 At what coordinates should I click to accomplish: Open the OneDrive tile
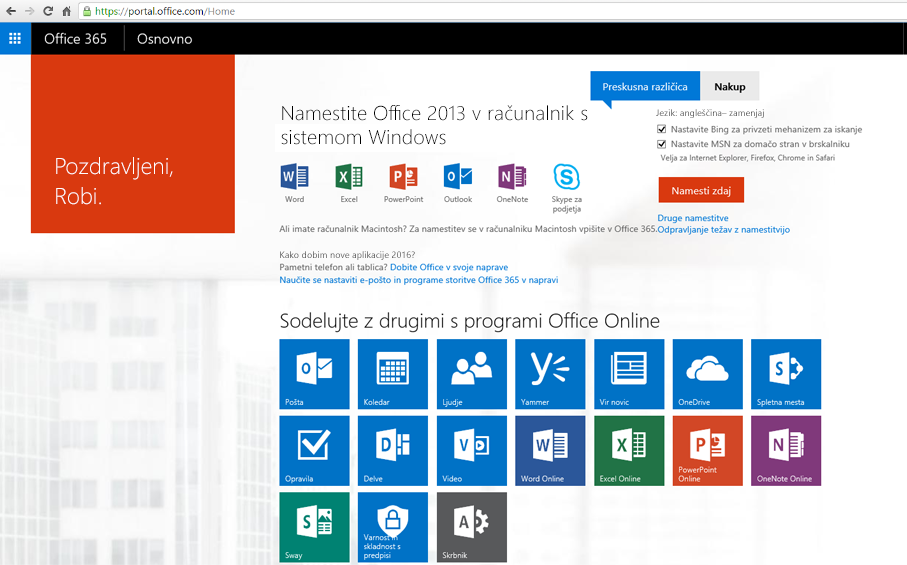point(707,374)
